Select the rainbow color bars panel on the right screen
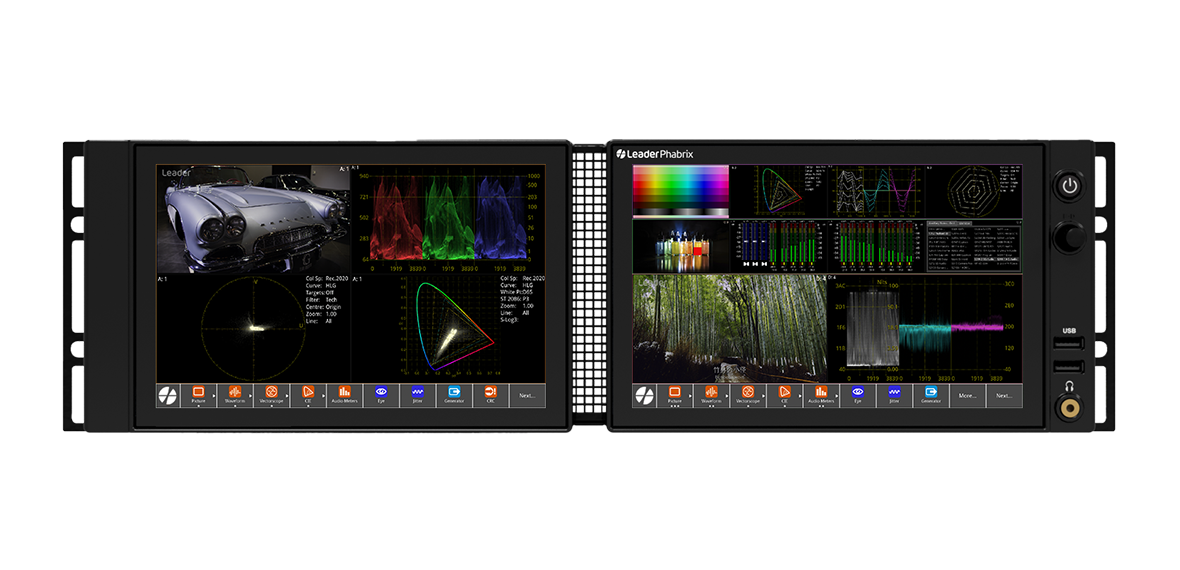This screenshot has width=1180, height=570. 681,191
